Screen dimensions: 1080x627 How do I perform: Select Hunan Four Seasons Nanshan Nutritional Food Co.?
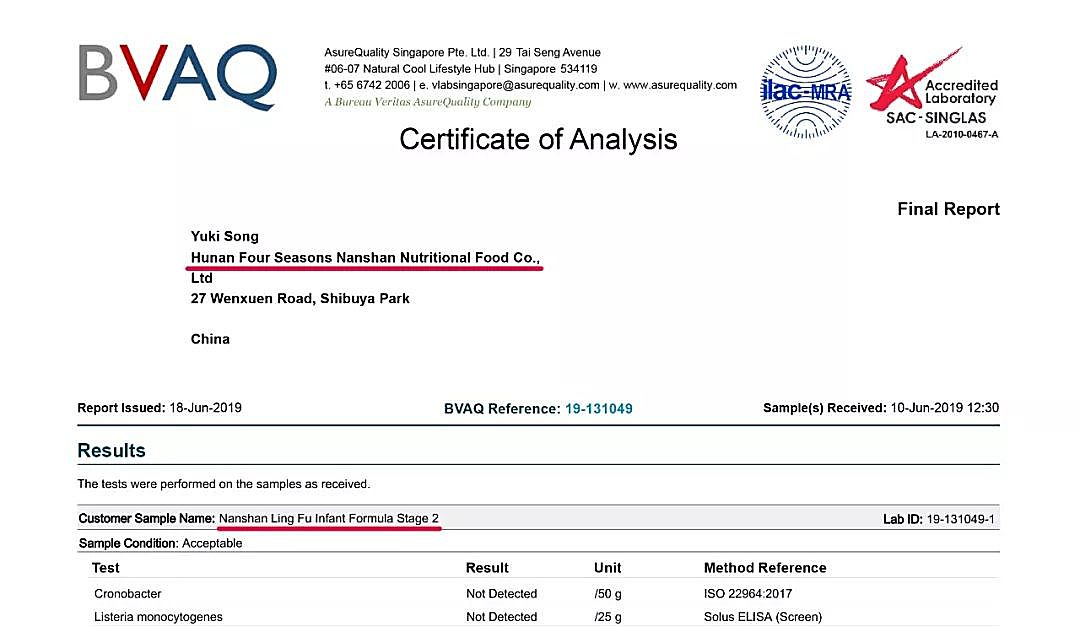tap(365, 258)
